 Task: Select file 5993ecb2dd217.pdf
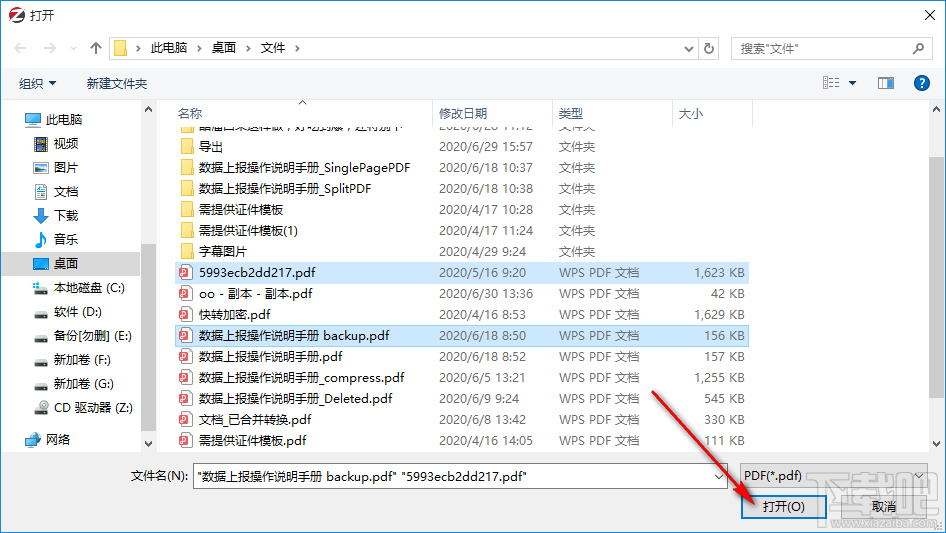(462, 273)
